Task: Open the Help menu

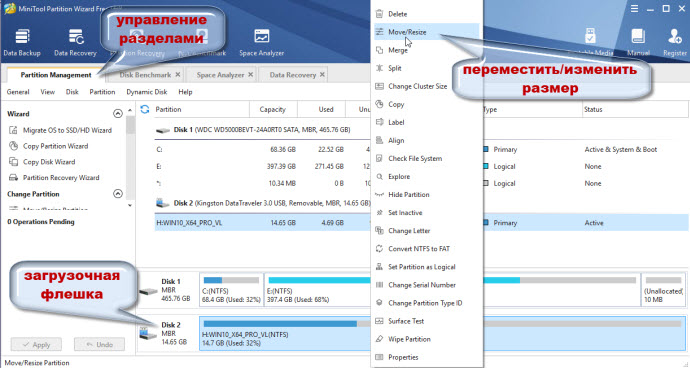Action: tap(185, 92)
